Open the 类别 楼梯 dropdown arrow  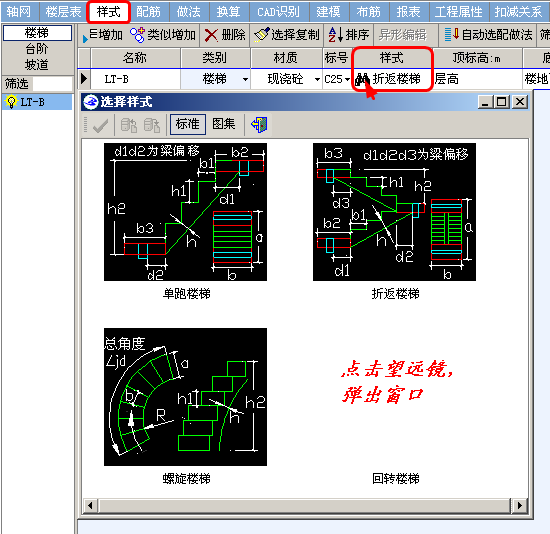pyautogui.click(x=245, y=79)
